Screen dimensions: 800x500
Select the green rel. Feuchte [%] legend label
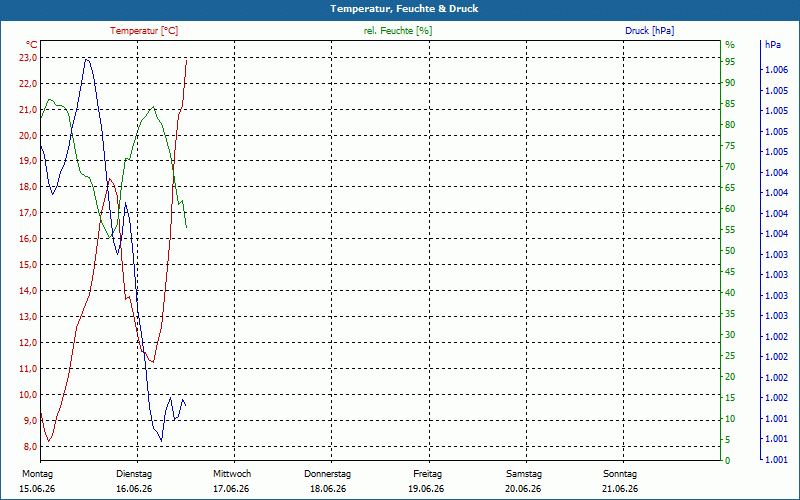397,31
